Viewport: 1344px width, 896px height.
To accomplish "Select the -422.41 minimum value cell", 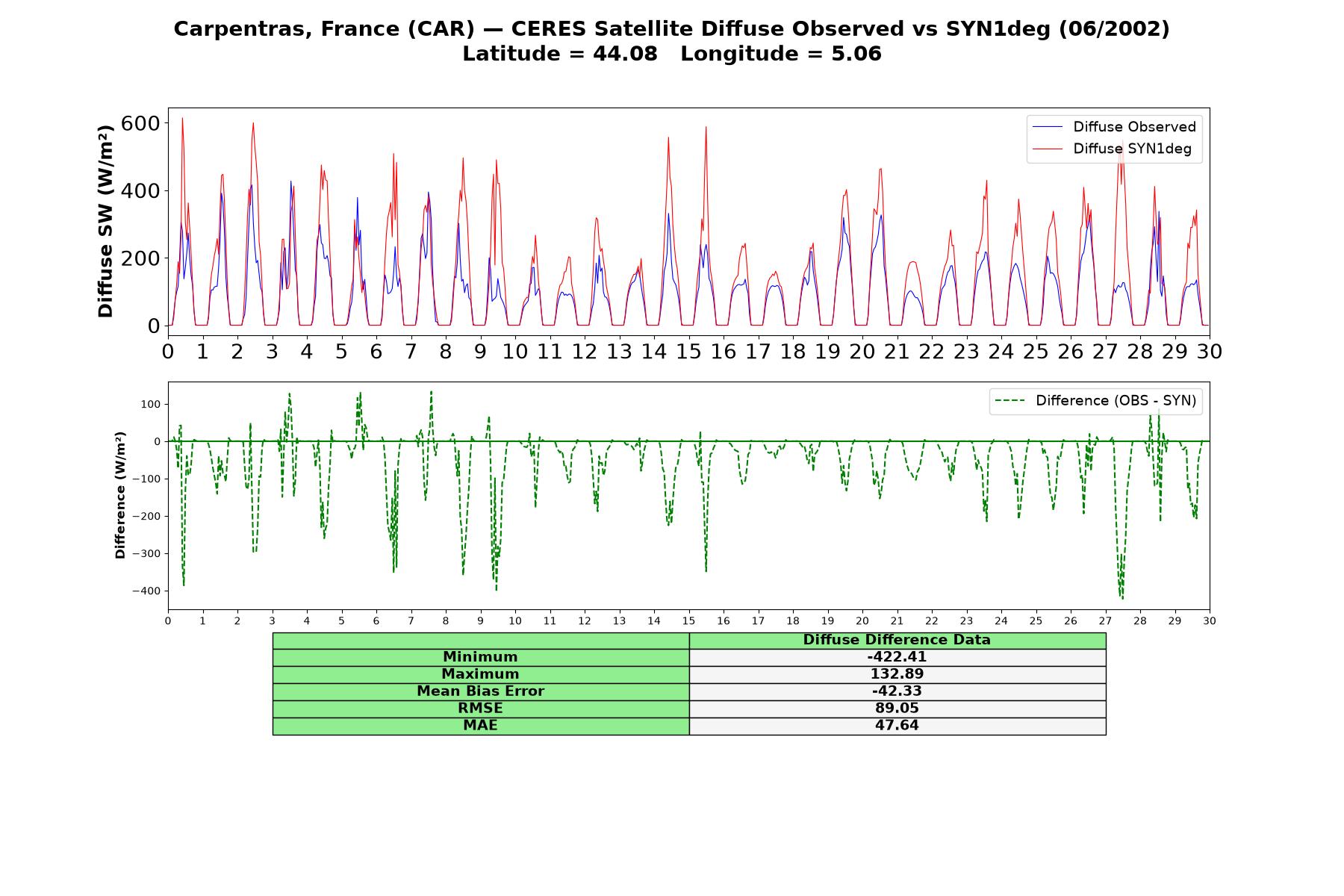I will click(x=897, y=657).
